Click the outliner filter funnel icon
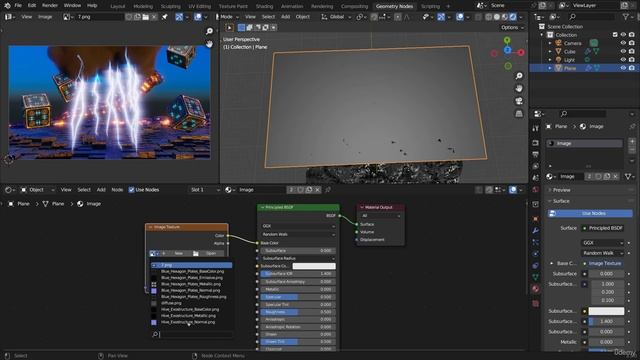 [626, 17]
